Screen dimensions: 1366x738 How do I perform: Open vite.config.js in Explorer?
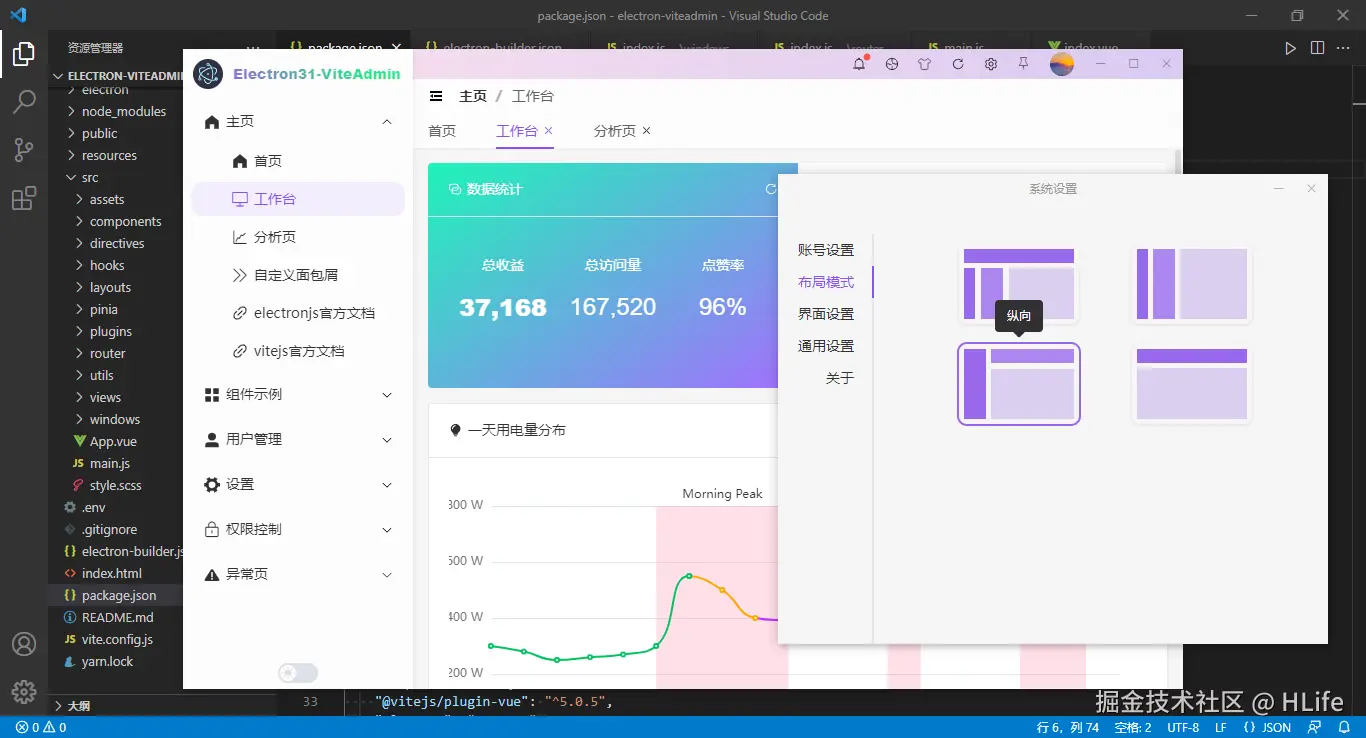[x=116, y=639]
